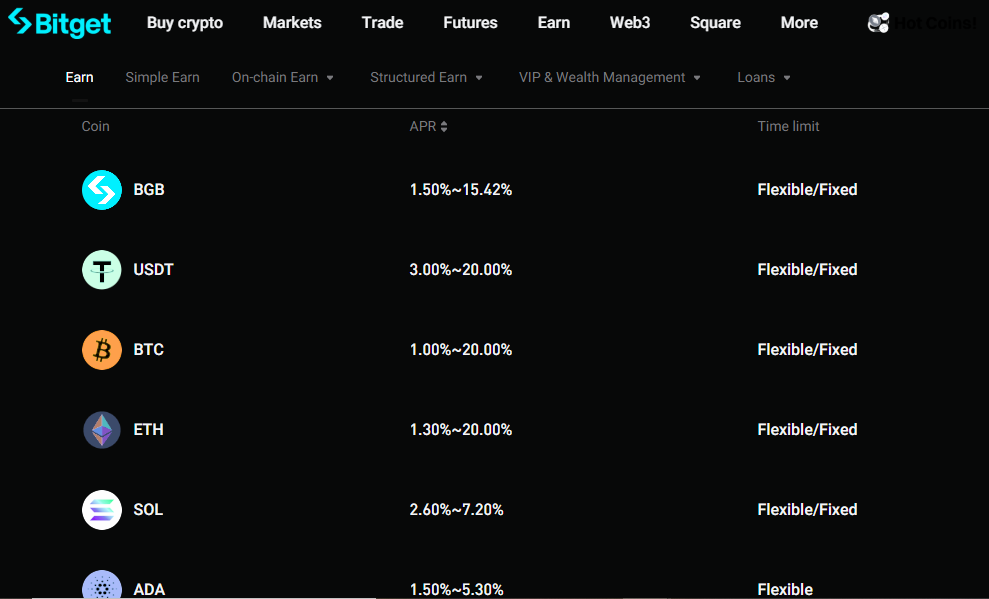The width and height of the screenshot is (989, 599).
Task: Expand the Structured Earn dropdown
Action: pyautogui.click(x=426, y=77)
